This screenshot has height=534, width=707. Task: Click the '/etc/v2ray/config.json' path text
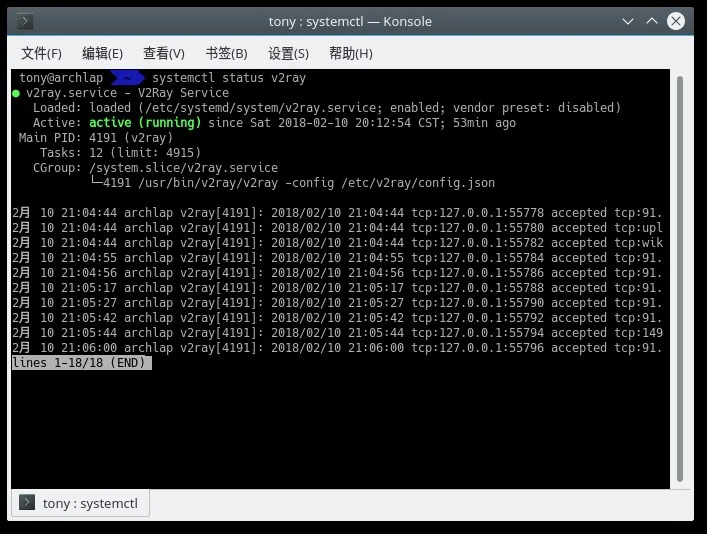point(418,183)
